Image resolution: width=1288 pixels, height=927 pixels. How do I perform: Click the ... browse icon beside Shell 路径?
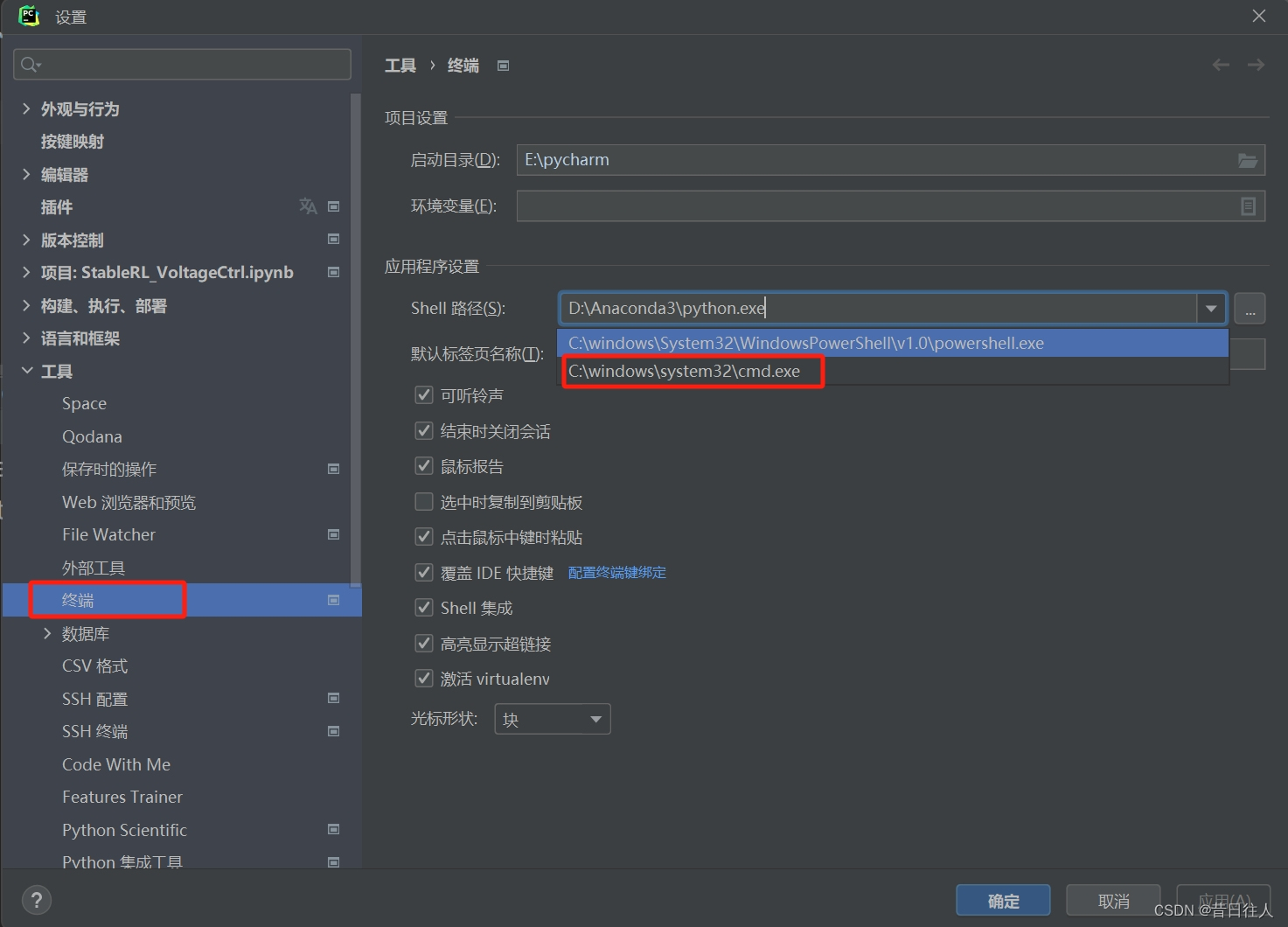1250,308
